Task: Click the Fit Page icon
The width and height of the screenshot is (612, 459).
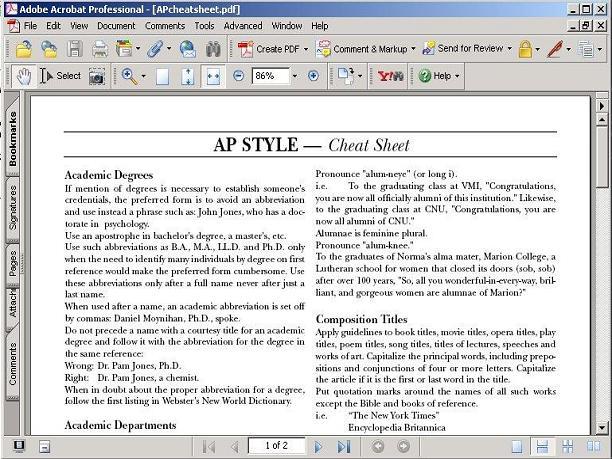Action: 188,76
